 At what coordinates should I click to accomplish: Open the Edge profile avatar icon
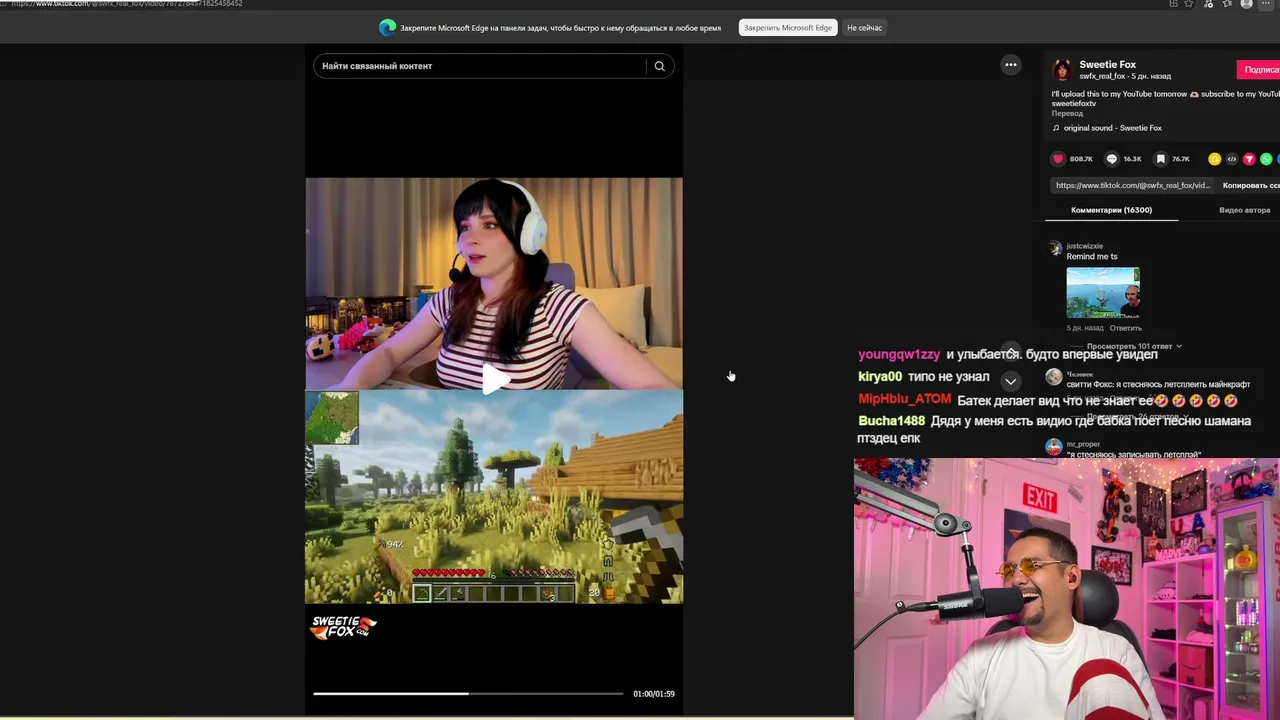tap(1246, 4)
